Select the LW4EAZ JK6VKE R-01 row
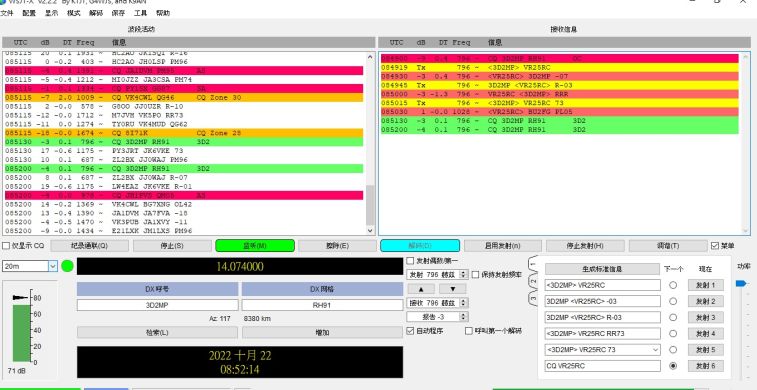The height and width of the screenshot is (390, 757). point(184,186)
